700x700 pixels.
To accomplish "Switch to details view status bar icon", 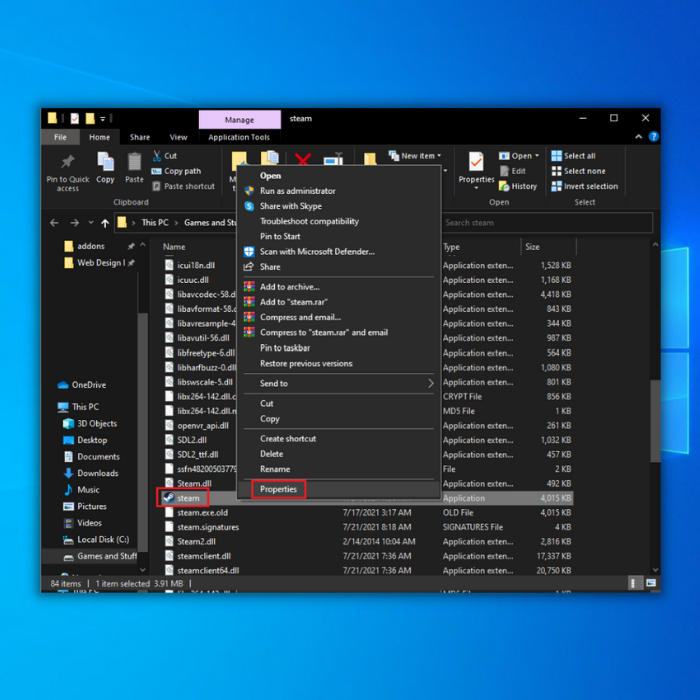I will pyautogui.click(x=633, y=583).
